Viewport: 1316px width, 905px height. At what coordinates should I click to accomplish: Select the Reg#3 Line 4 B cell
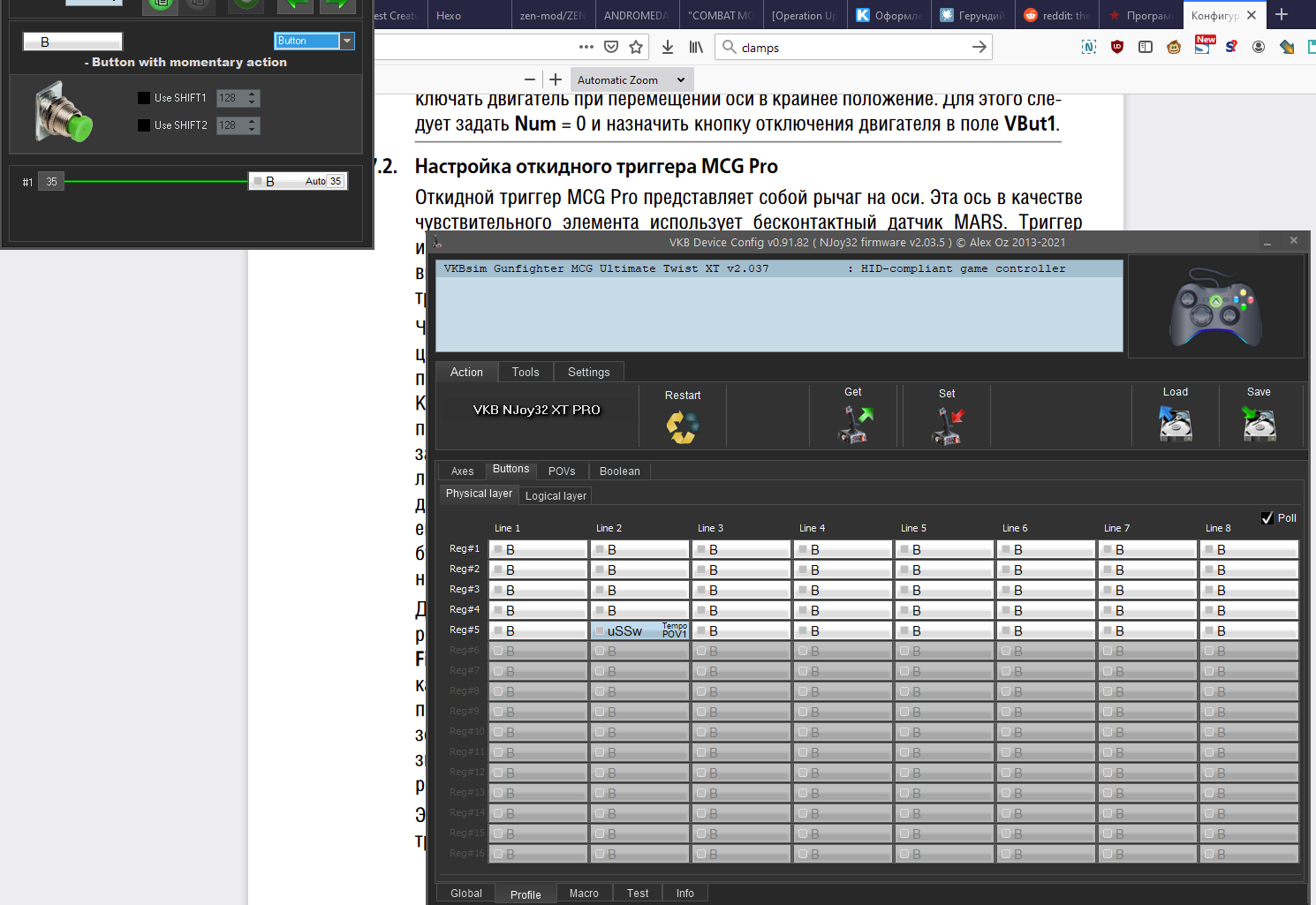click(843, 590)
